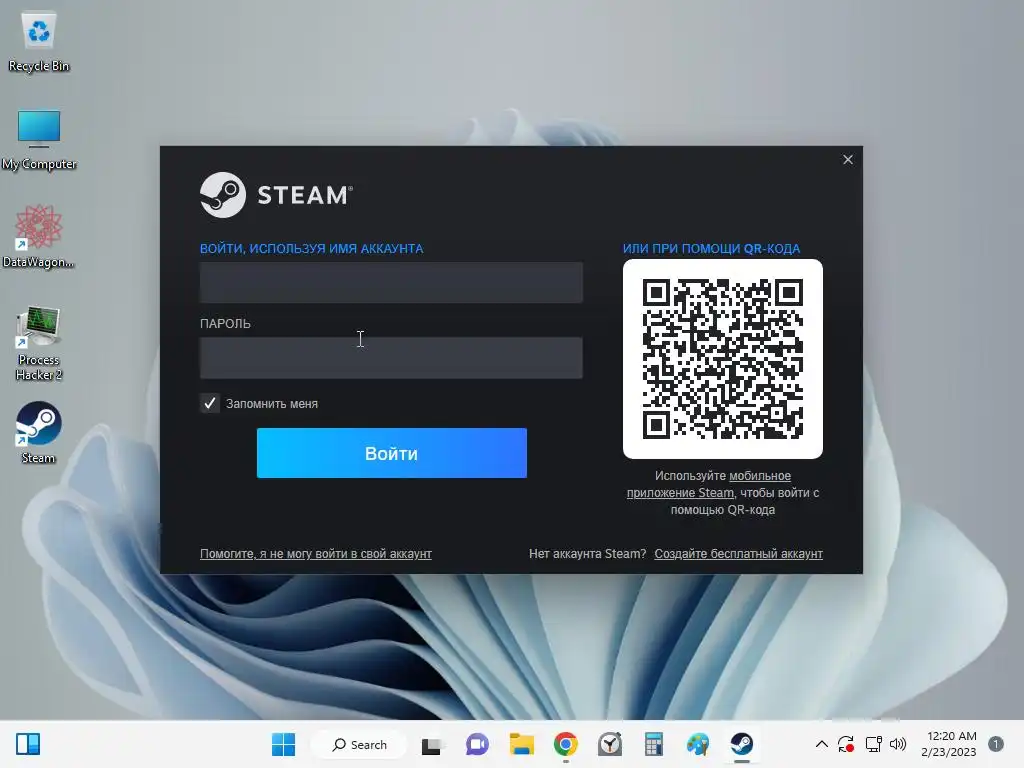Open the sync status tray icon
Viewport: 1024px width, 768px height.
pos(846,744)
